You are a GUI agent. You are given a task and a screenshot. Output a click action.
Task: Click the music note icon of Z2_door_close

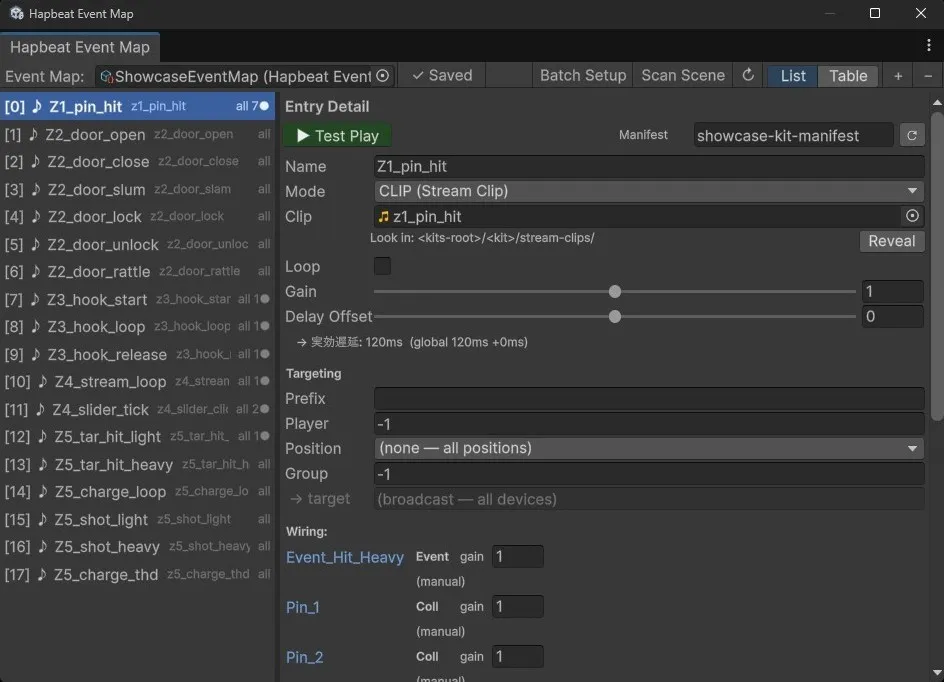pos(36,161)
